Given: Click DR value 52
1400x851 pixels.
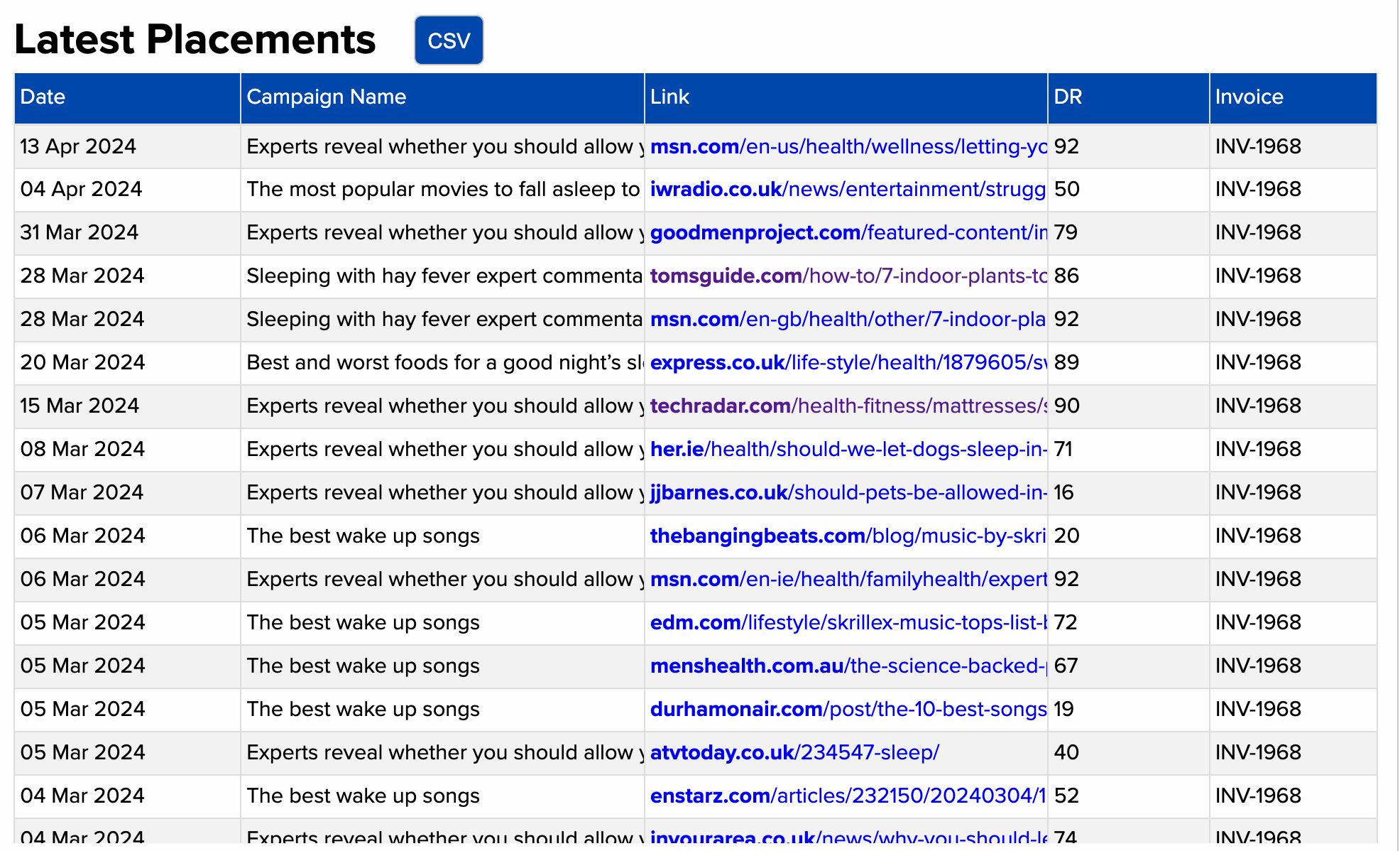Looking at the screenshot, I should coord(1066,796).
